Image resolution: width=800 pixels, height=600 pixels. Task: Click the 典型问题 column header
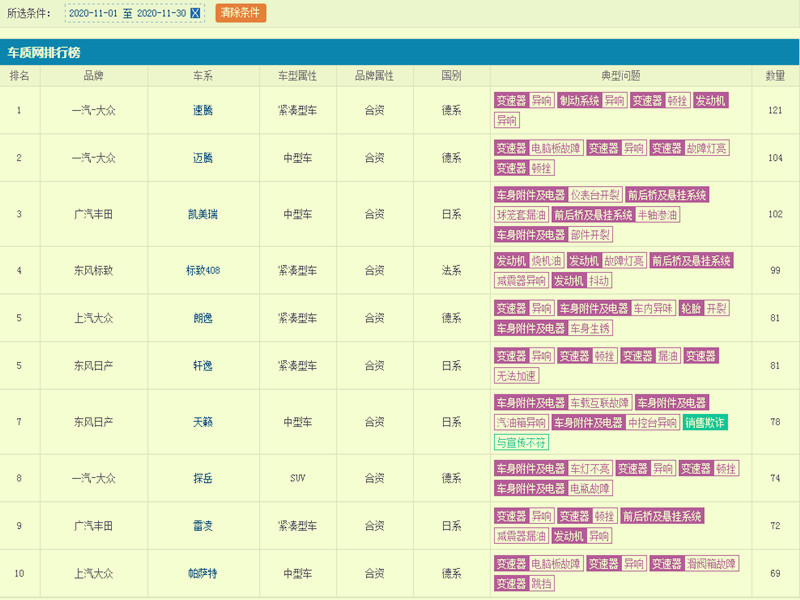coord(620,76)
